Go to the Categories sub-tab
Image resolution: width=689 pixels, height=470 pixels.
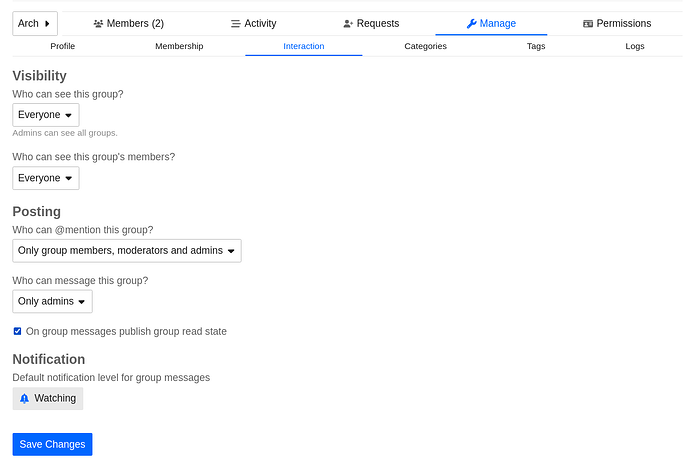tap(425, 46)
